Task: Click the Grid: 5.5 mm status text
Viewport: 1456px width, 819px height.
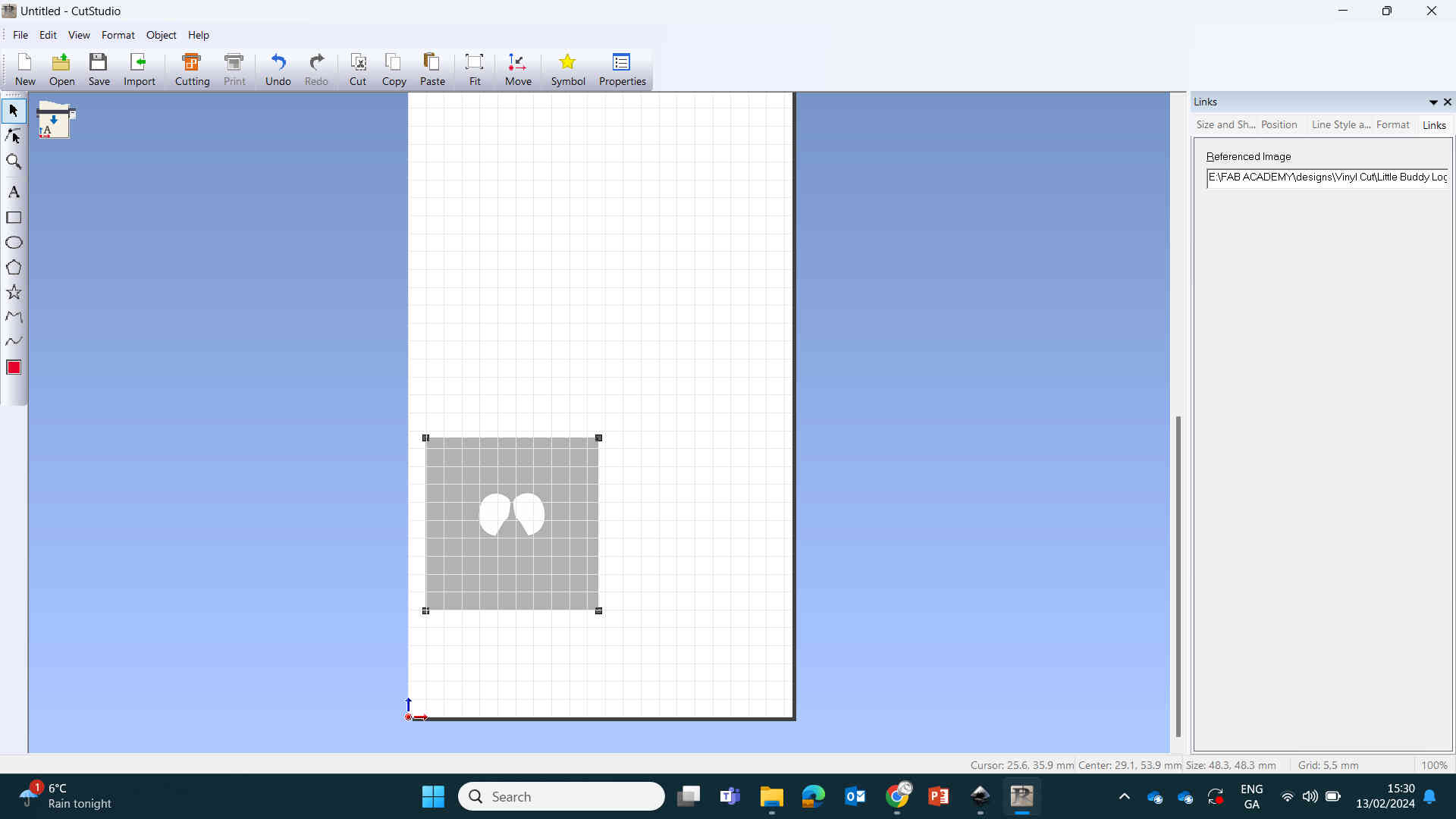Action: (1328, 765)
